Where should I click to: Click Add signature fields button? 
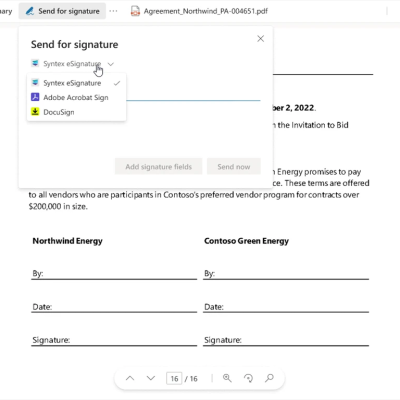click(x=159, y=167)
